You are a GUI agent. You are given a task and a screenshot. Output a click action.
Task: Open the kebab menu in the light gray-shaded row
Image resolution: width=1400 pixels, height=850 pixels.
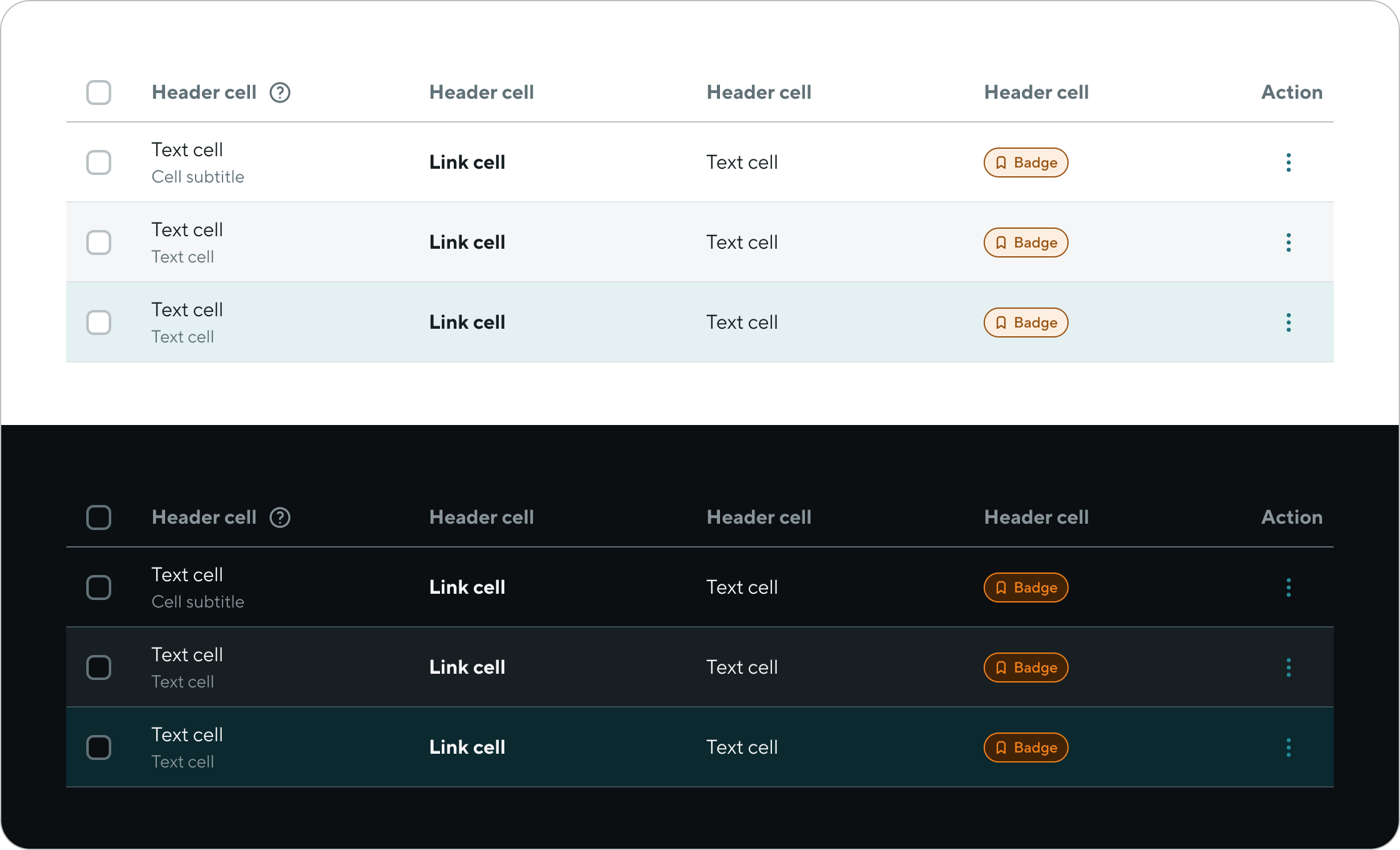(x=1289, y=242)
